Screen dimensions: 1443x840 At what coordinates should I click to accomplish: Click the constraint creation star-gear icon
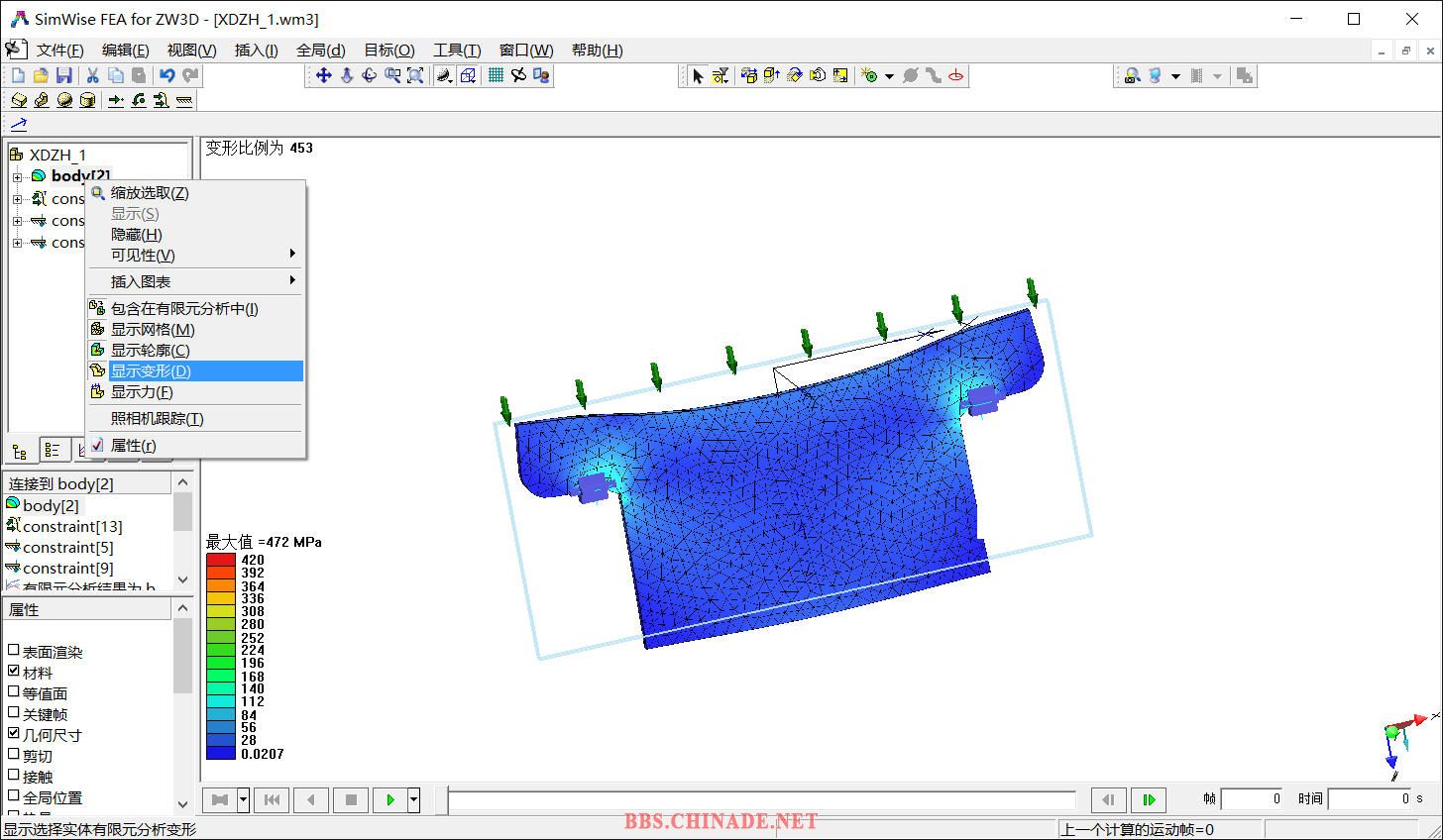(x=869, y=75)
